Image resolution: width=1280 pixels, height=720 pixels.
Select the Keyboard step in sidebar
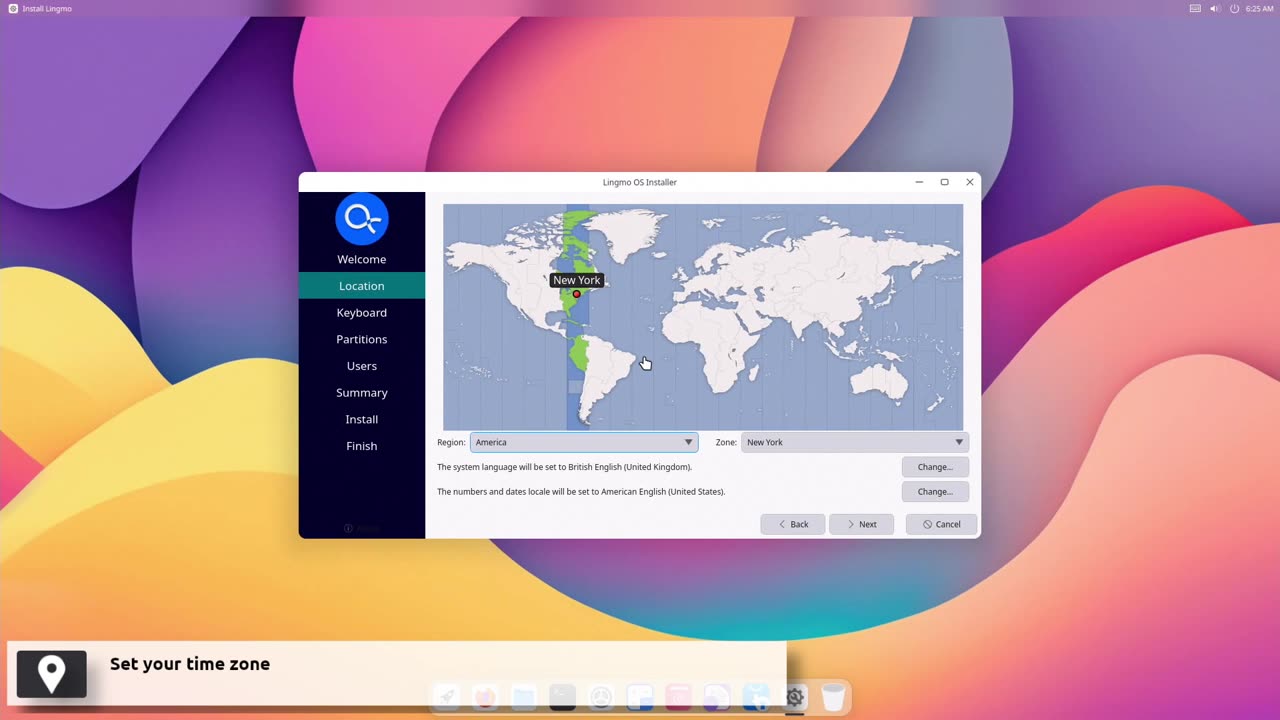click(361, 313)
